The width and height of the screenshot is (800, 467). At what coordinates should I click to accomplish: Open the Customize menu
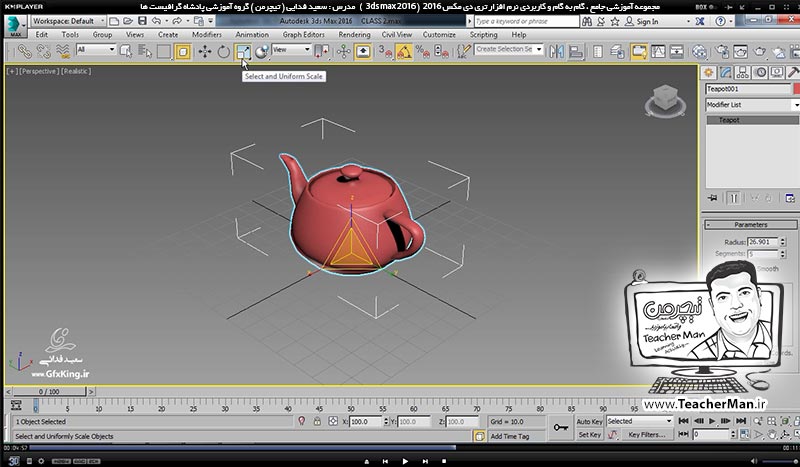click(x=439, y=35)
